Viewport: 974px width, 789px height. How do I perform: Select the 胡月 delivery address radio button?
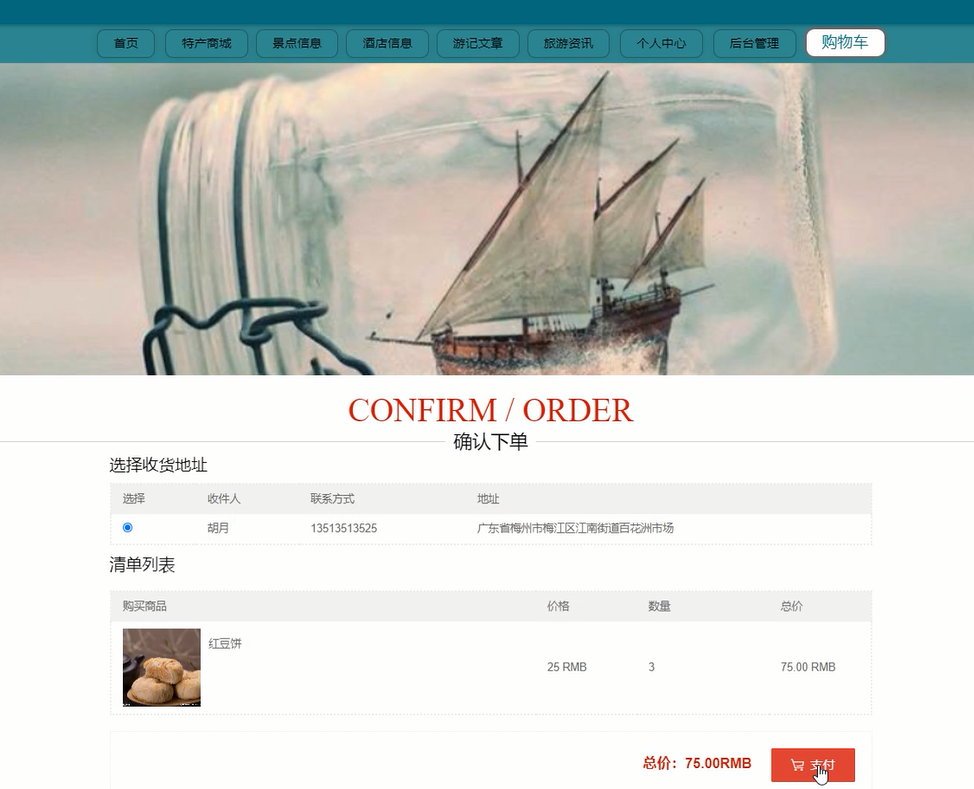[127, 527]
